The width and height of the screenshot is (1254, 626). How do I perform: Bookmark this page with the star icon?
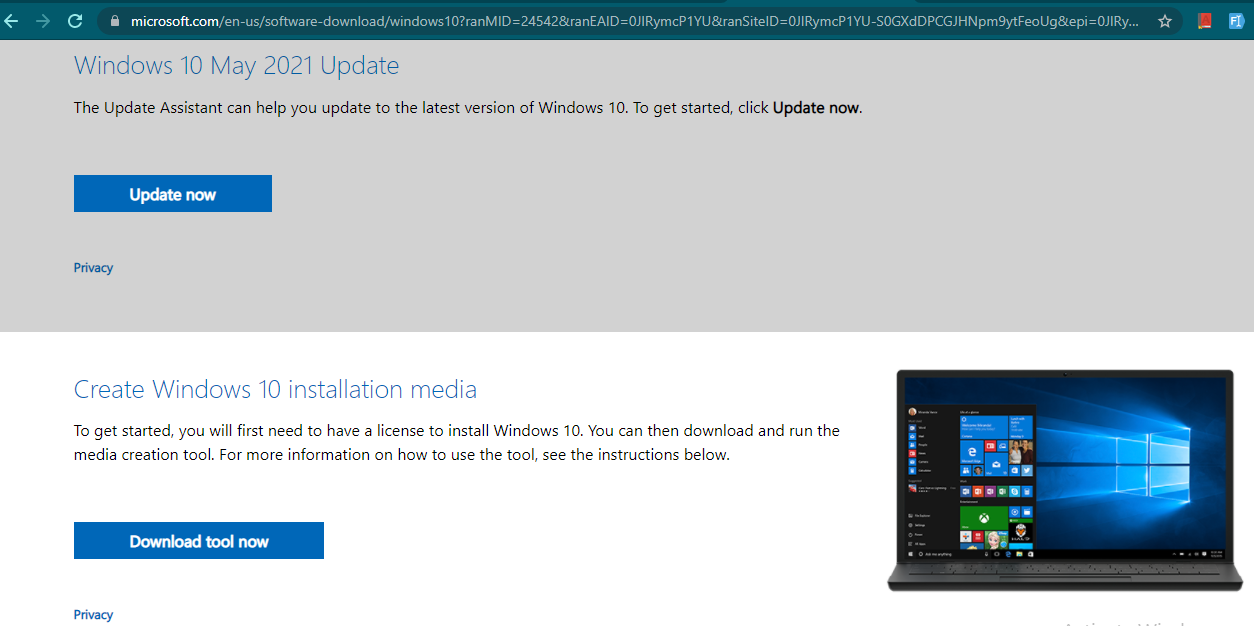(x=1164, y=21)
